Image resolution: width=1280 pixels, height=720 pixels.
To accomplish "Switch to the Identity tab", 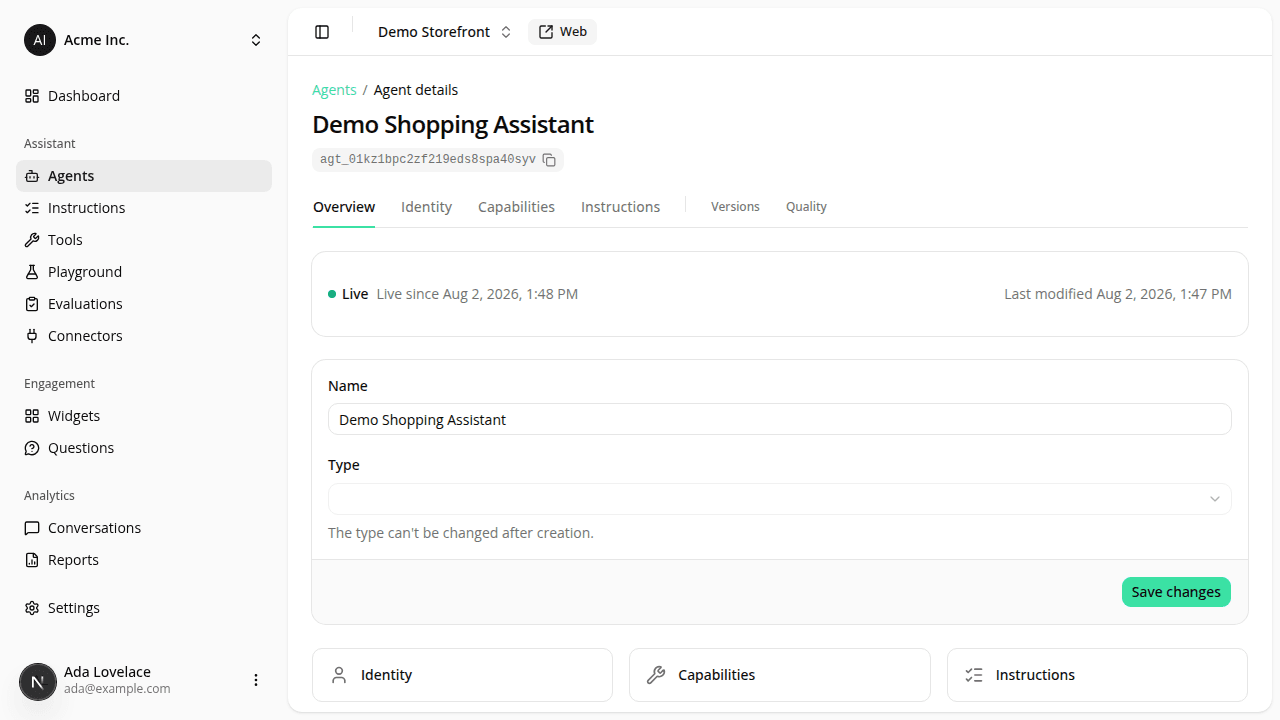I will coord(426,207).
